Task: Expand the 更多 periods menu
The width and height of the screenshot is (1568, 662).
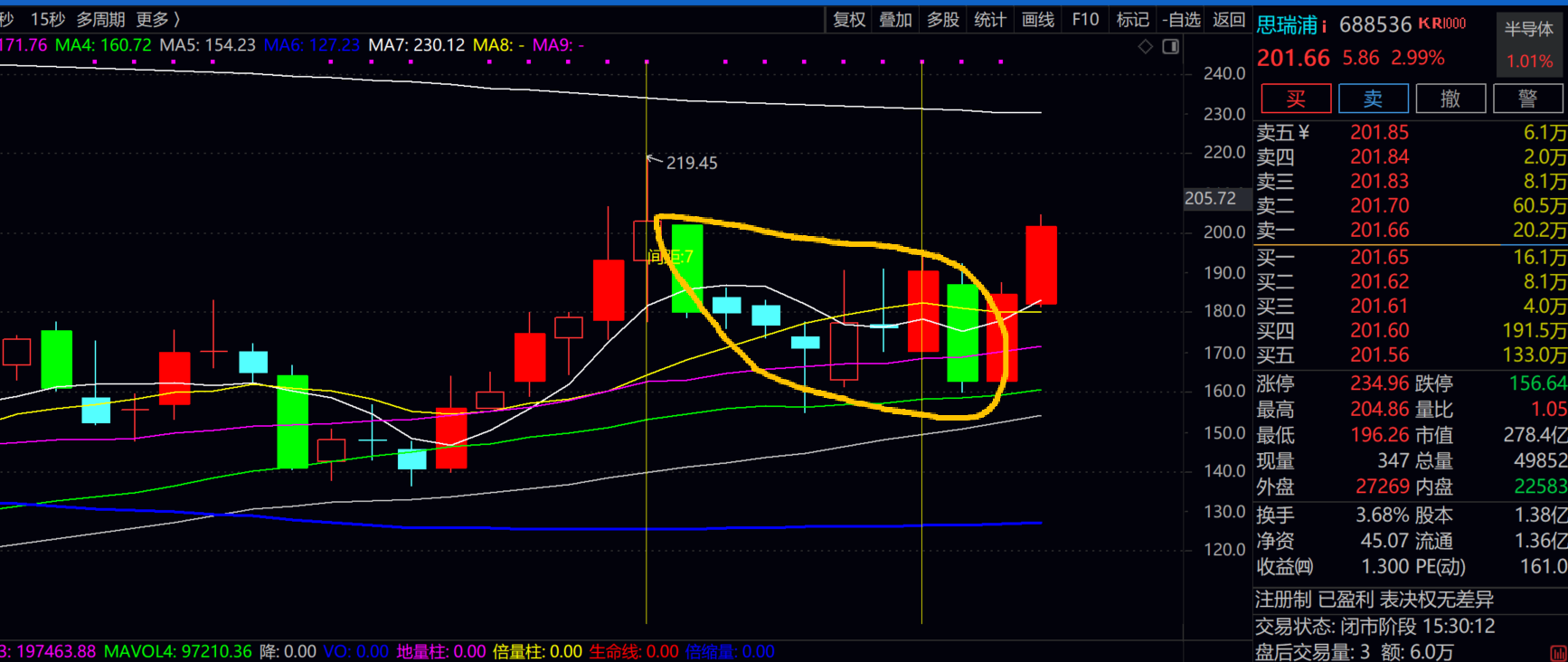Action: click(x=157, y=19)
